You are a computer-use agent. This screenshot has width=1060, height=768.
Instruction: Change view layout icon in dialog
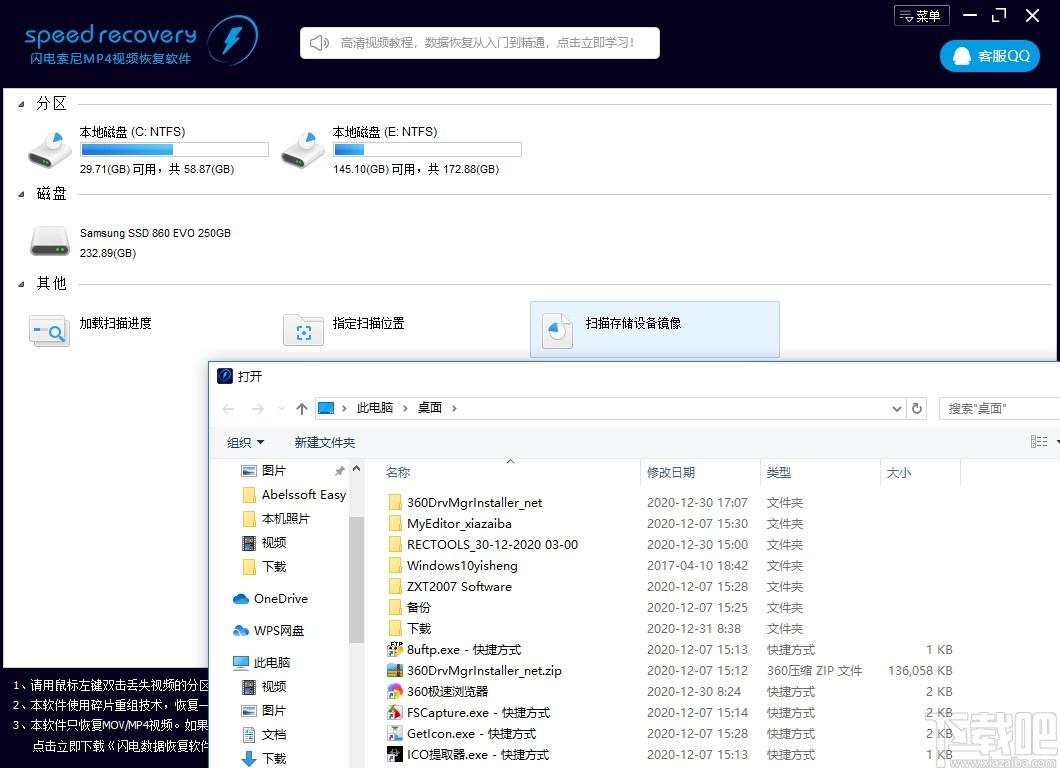[x=1039, y=441]
